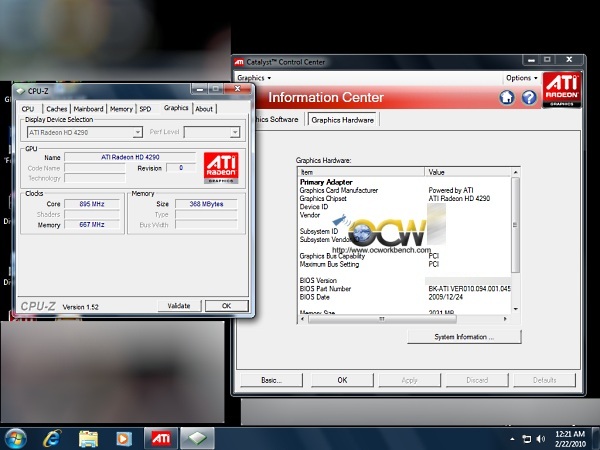600x450 pixels.
Task: Expand the Display Device Selection dropdown
Action: click(x=85, y=132)
